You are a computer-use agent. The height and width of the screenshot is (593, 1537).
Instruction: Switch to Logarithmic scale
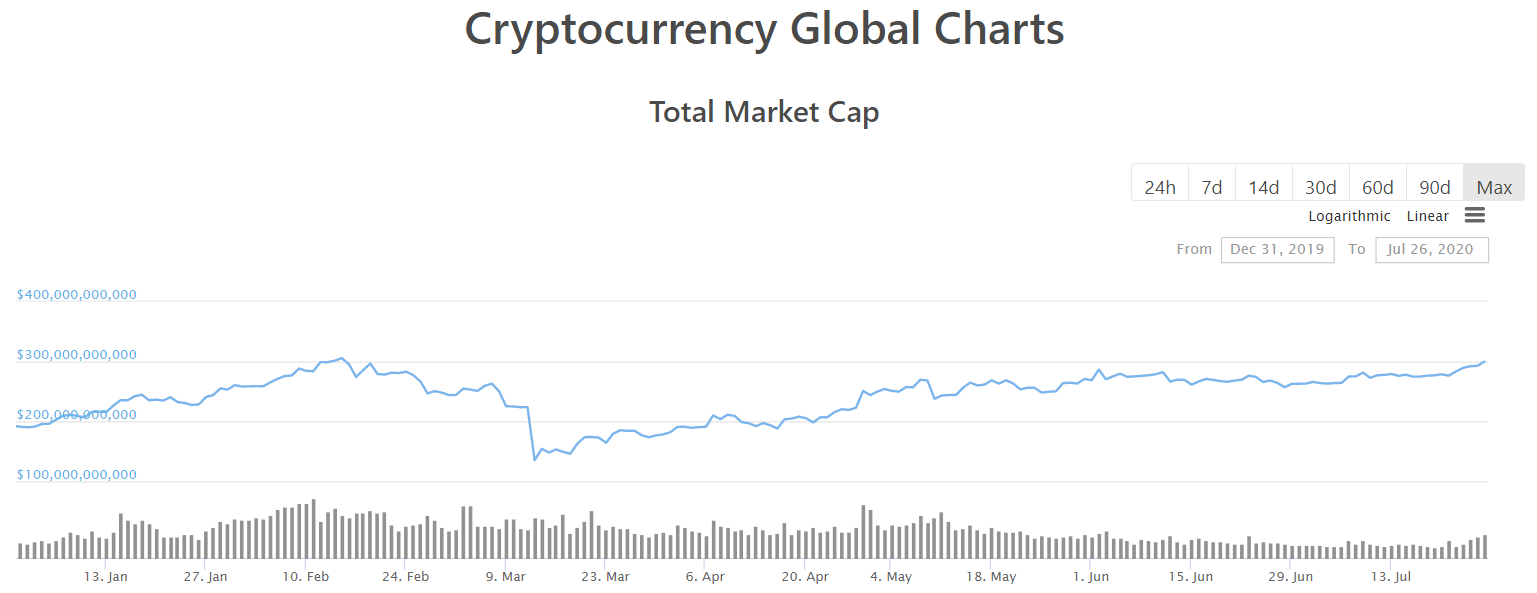click(1349, 216)
